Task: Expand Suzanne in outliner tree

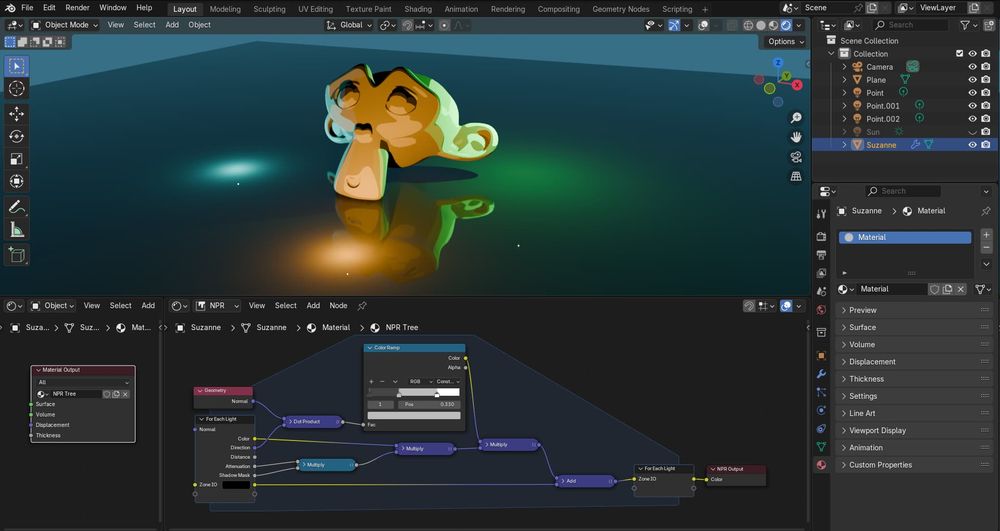Action: (844, 145)
